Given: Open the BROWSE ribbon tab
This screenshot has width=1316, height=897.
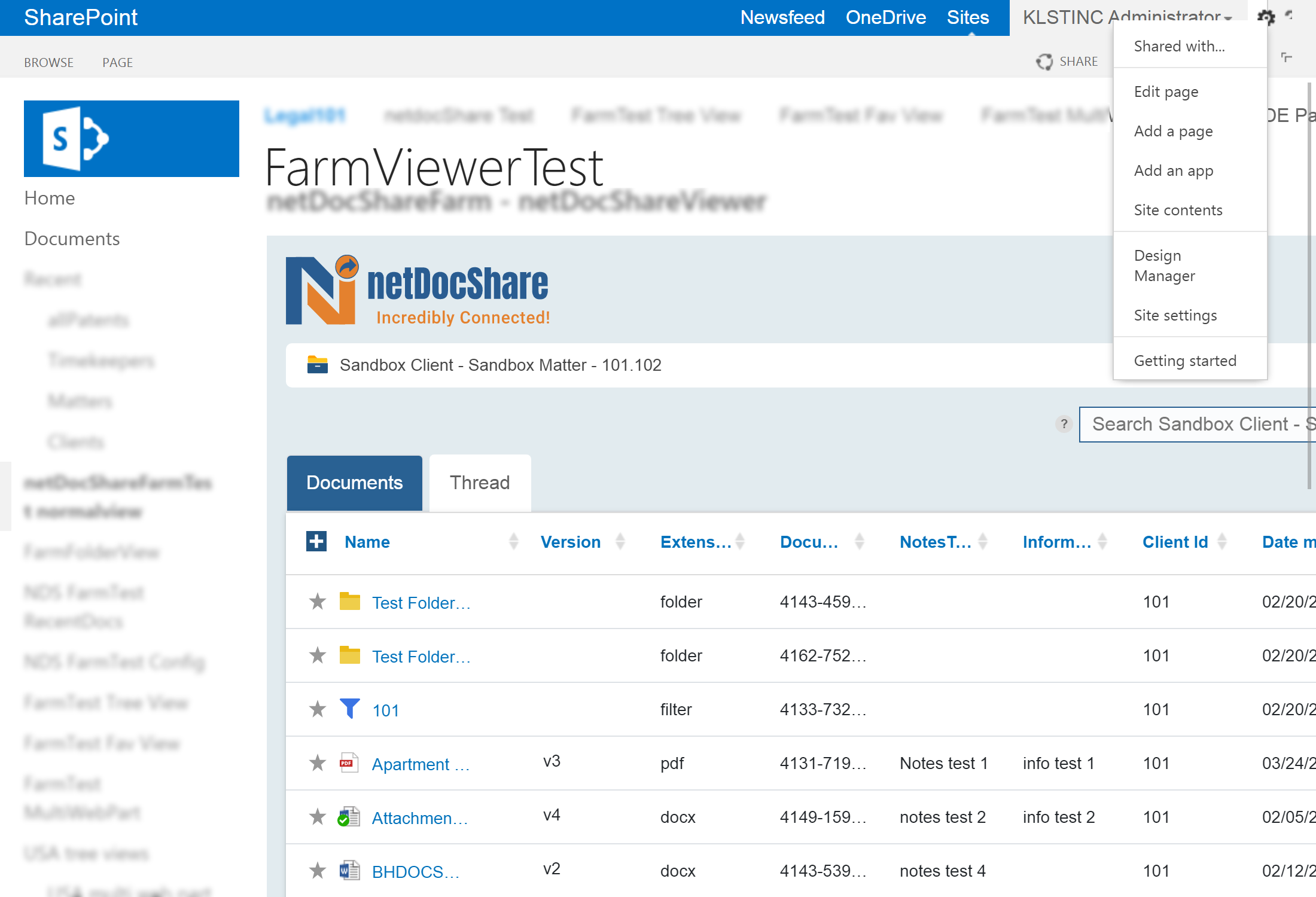Looking at the screenshot, I should (48, 62).
